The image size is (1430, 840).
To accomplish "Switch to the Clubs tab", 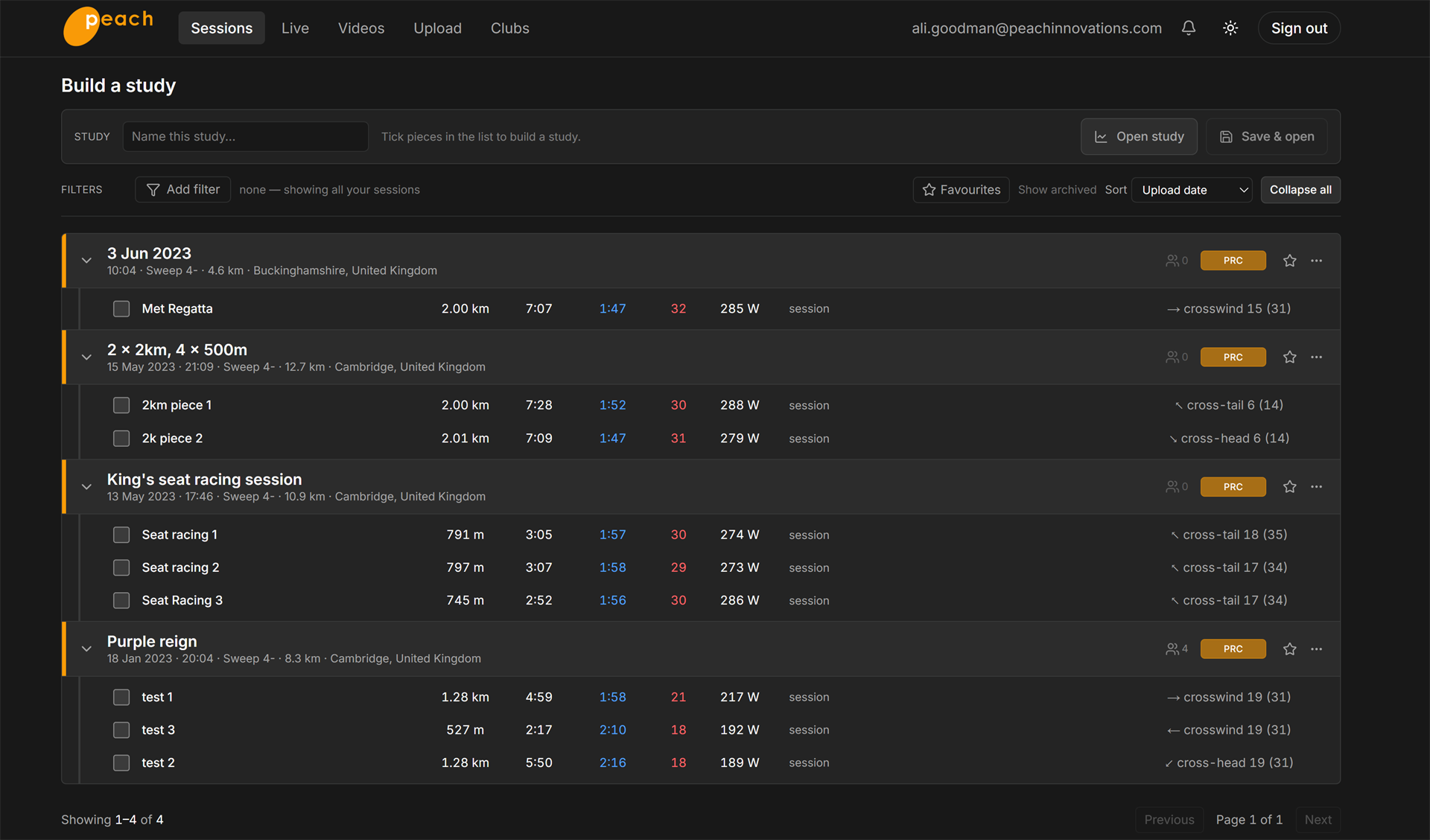I will pyautogui.click(x=510, y=28).
